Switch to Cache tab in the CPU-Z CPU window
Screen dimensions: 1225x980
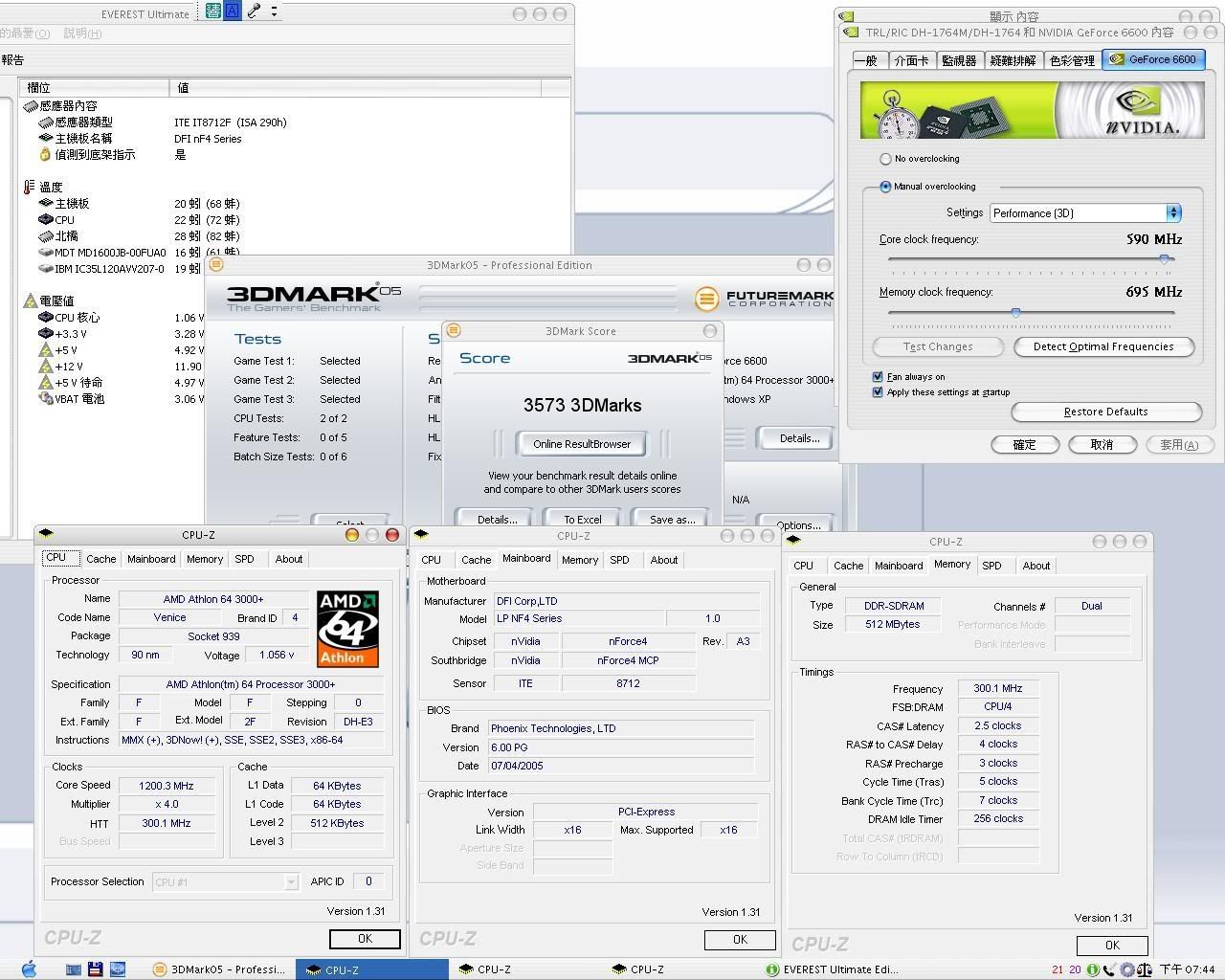click(100, 559)
